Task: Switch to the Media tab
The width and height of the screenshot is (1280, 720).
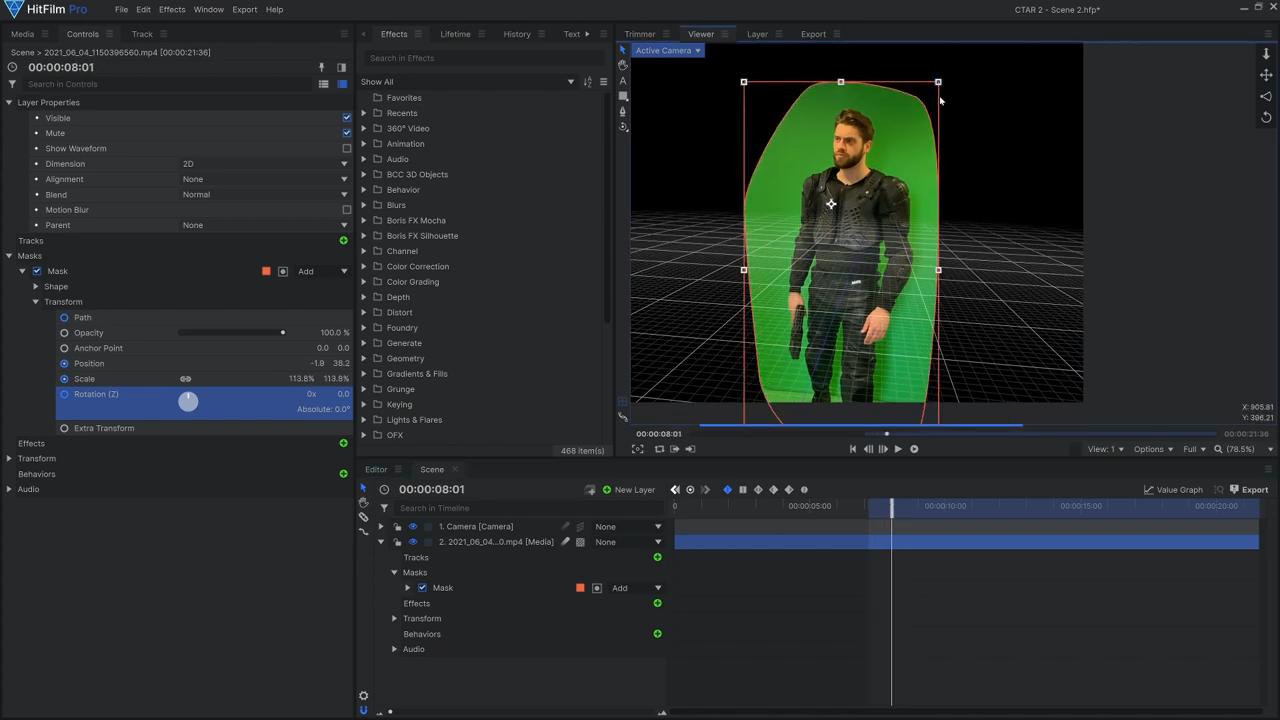Action: (22, 34)
